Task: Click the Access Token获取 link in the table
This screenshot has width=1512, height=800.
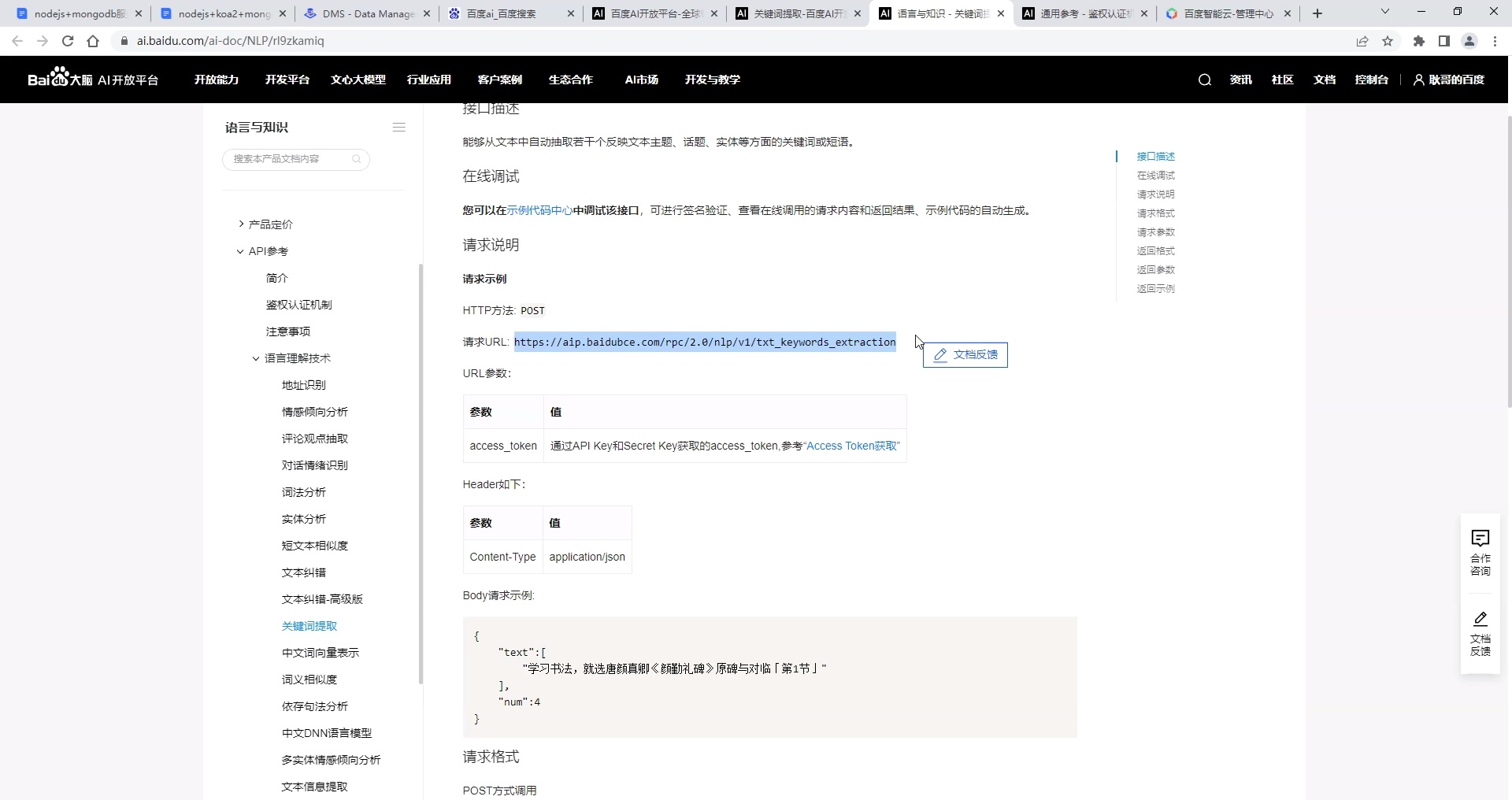Action: tap(851, 446)
